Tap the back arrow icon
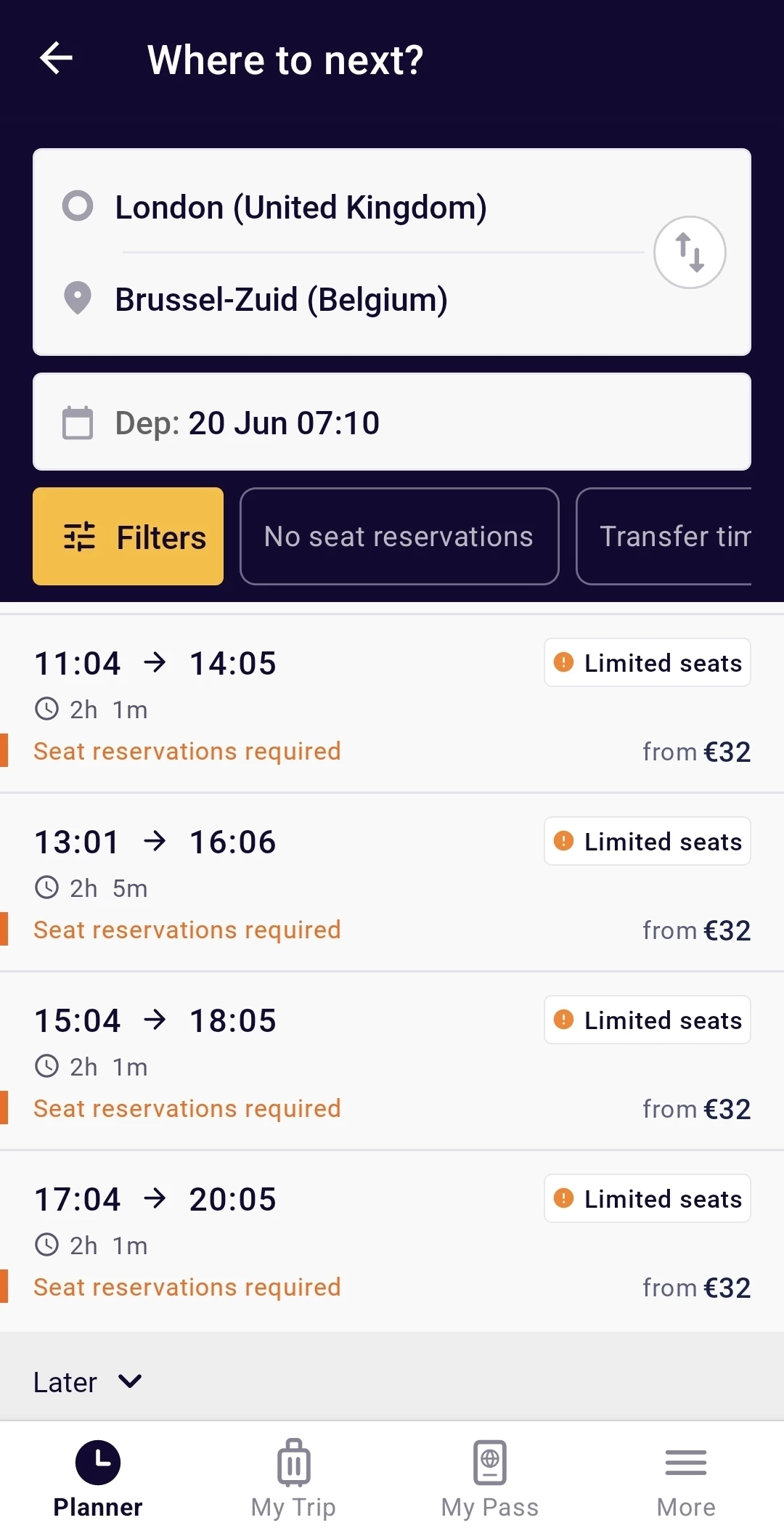Image resolution: width=784 pixels, height=1536 pixels. click(56, 58)
